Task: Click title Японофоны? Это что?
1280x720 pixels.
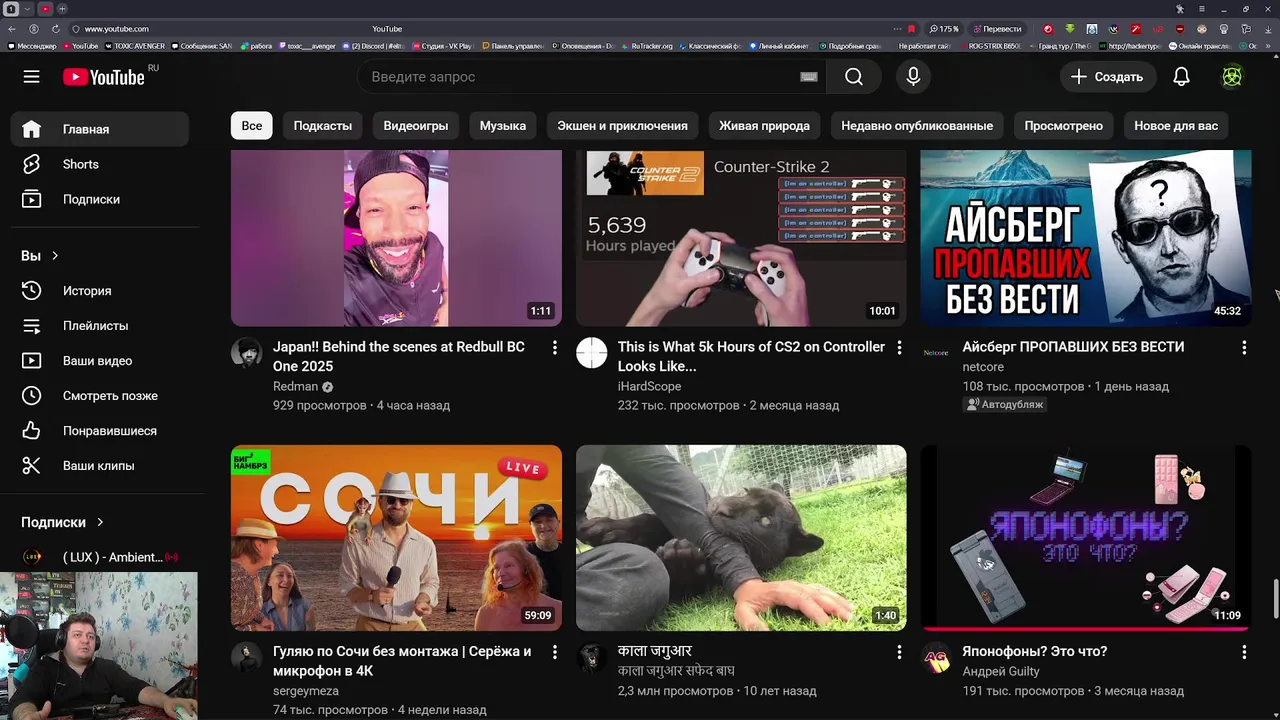Action: coord(1035,651)
